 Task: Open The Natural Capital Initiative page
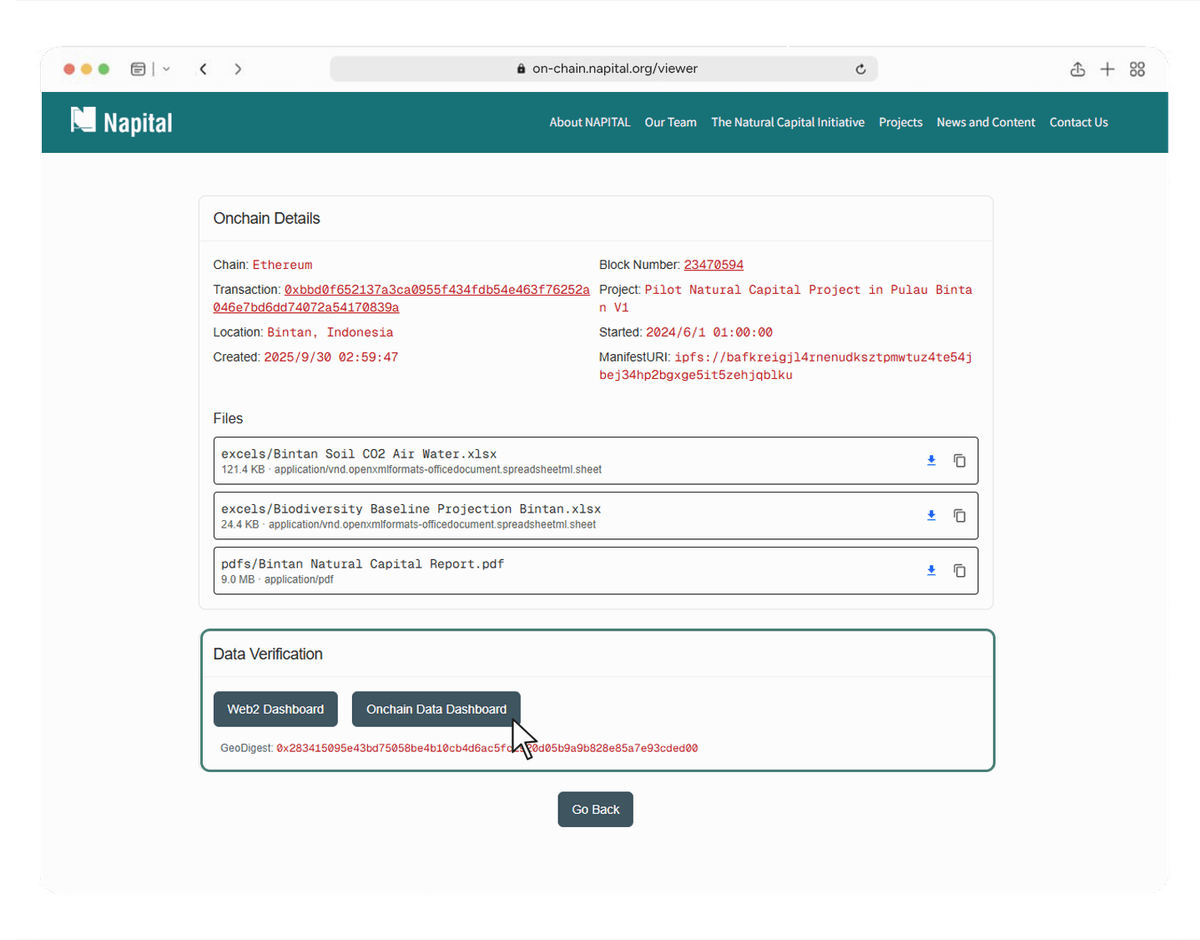tap(788, 122)
